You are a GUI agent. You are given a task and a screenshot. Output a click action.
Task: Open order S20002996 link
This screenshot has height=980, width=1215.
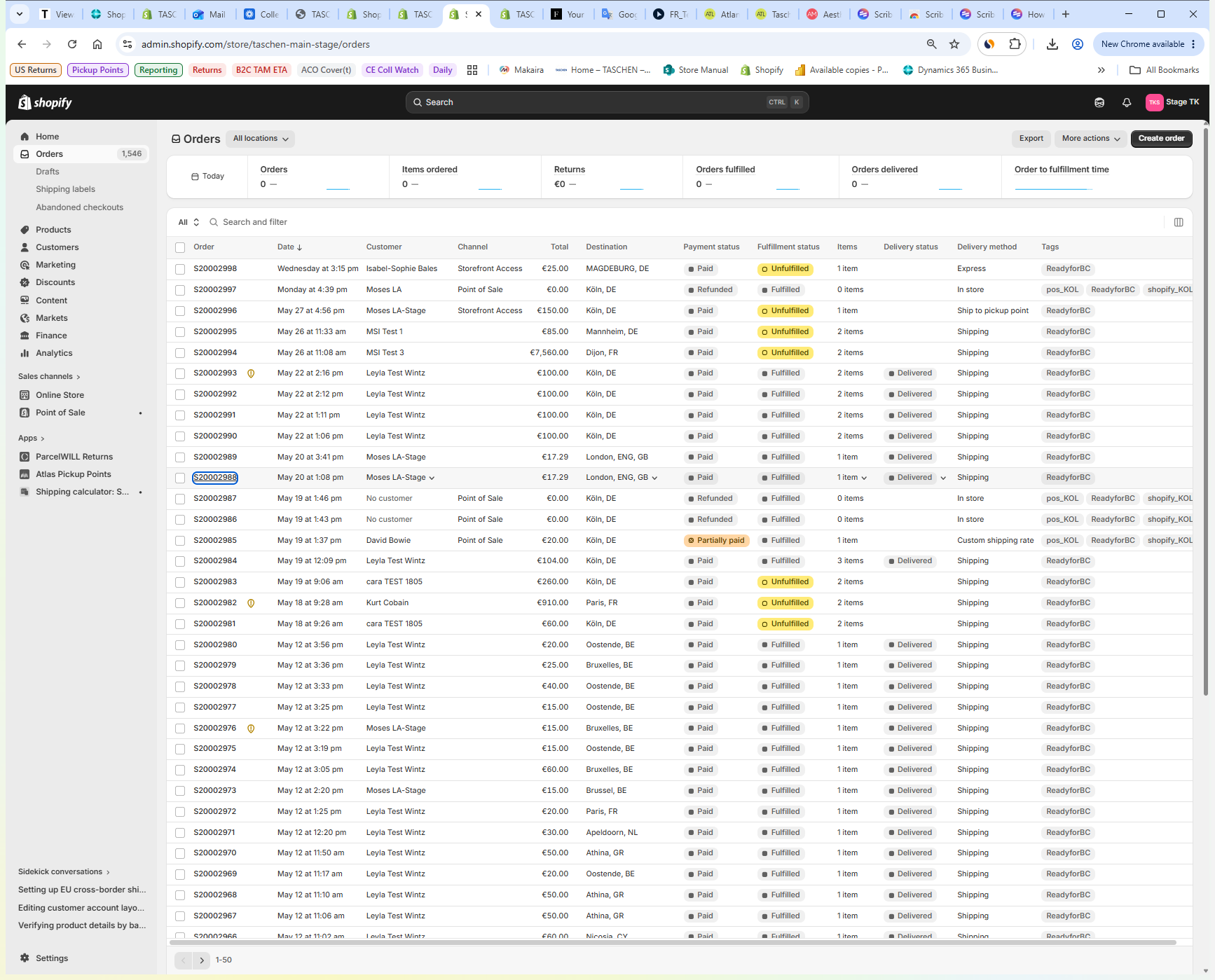pyautogui.click(x=215, y=311)
